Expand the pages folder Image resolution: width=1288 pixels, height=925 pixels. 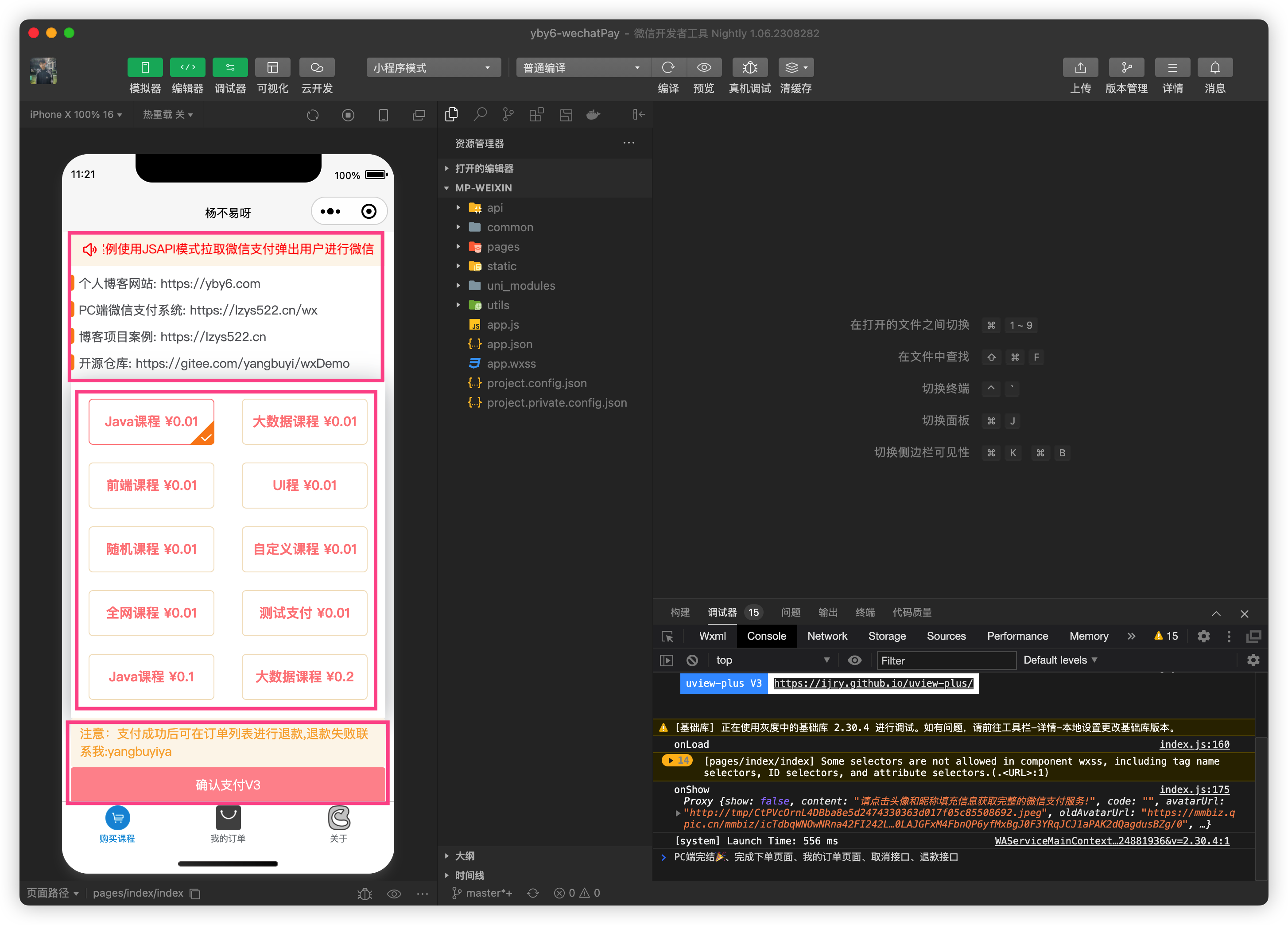(x=503, y=247)
